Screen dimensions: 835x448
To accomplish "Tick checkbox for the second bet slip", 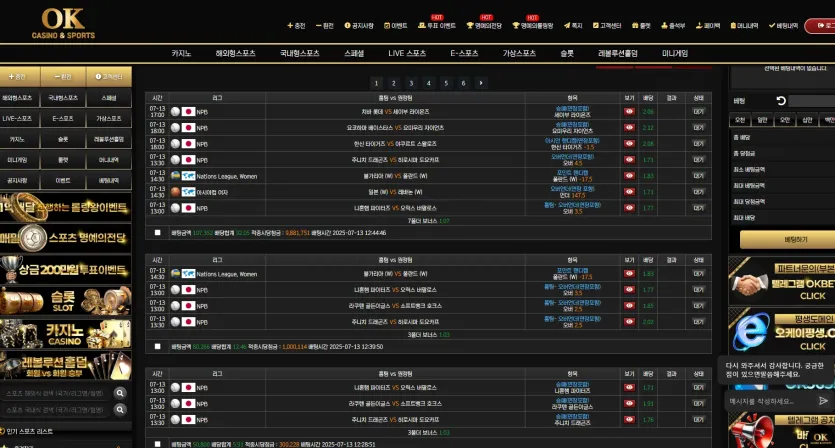I will [157, 347].
